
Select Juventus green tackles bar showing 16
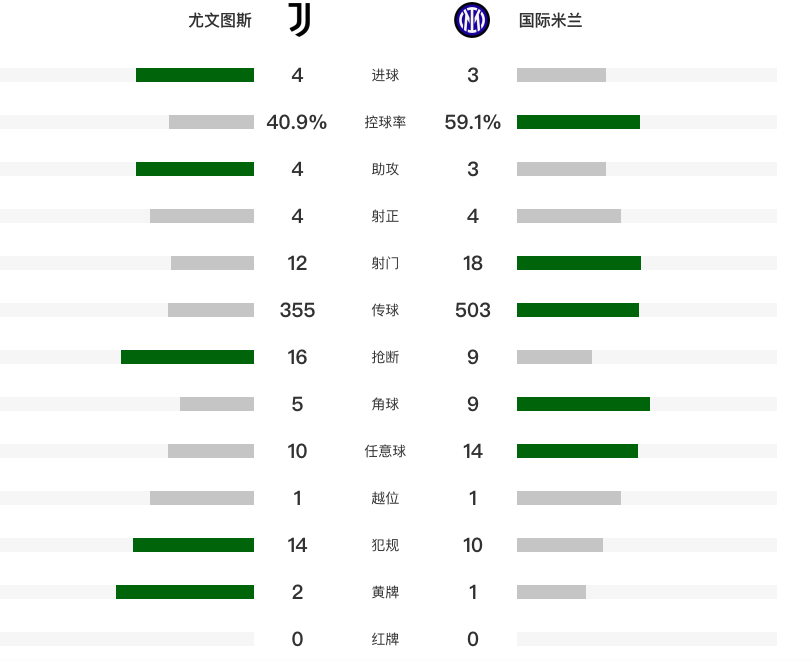(x=187, y=357)
